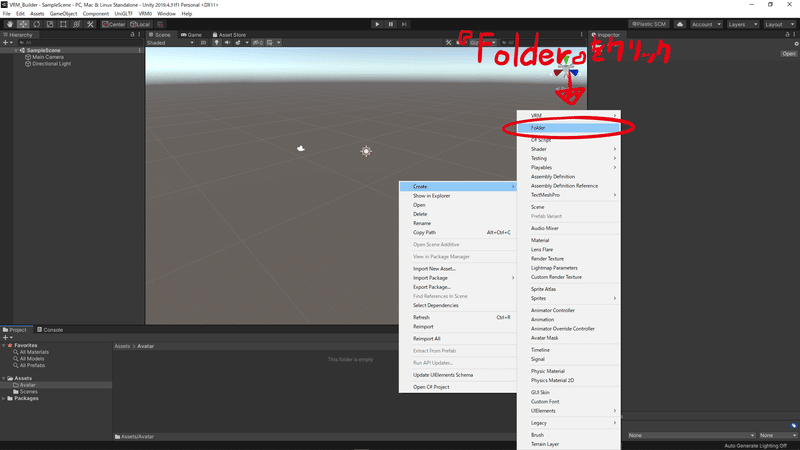The image size is (800, 450).
Task: Toggle Center pivot mode button
Action: pos(113,24)
